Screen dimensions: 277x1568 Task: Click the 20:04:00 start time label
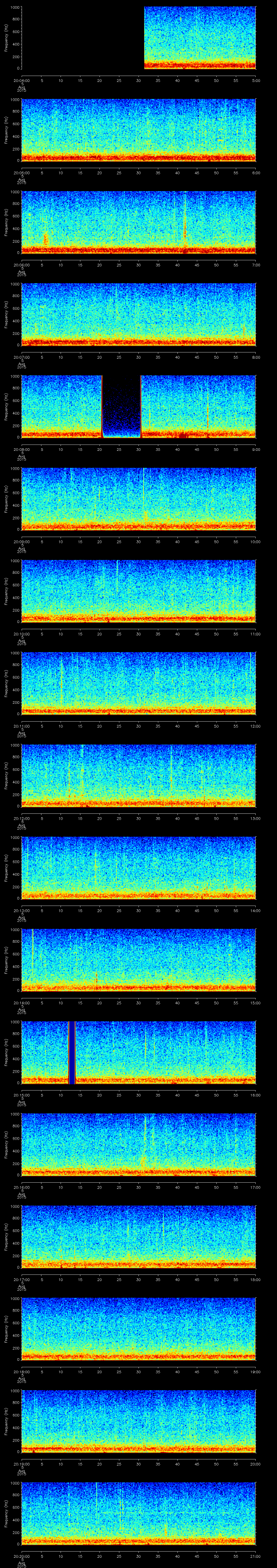[x=21, y=80]
